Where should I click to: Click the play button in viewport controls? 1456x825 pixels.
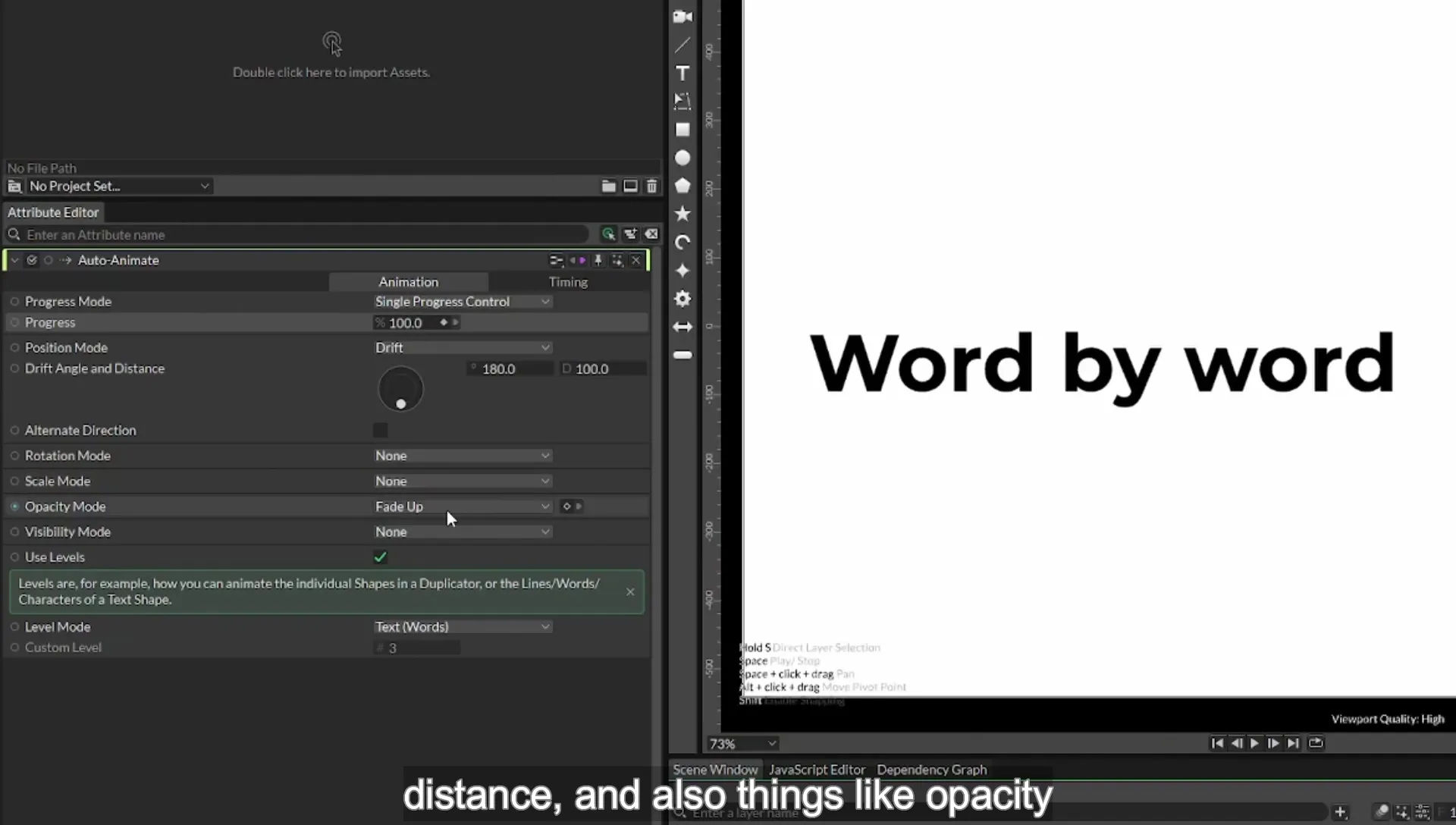coord(1254,743)
